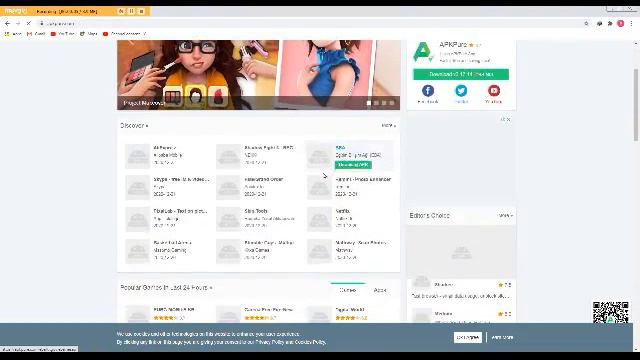Open the YouTube bookmark
Viewport: 640px width, 360px height.
click(x=62, y=34)
